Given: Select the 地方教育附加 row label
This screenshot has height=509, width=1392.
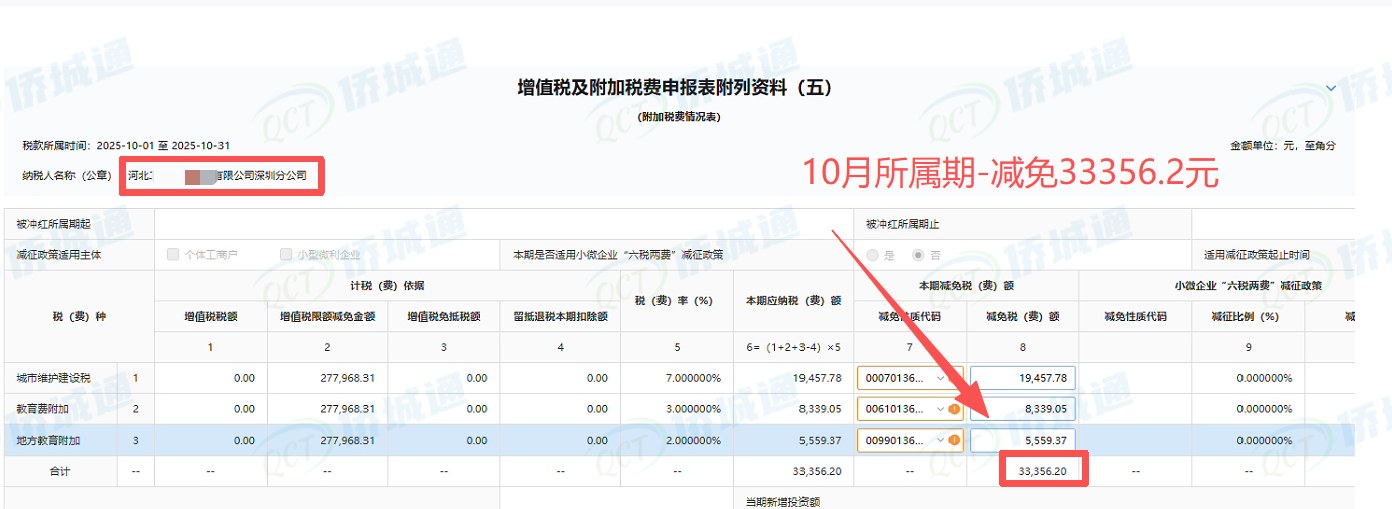Looking at the screenshot, I should point(48,440).
